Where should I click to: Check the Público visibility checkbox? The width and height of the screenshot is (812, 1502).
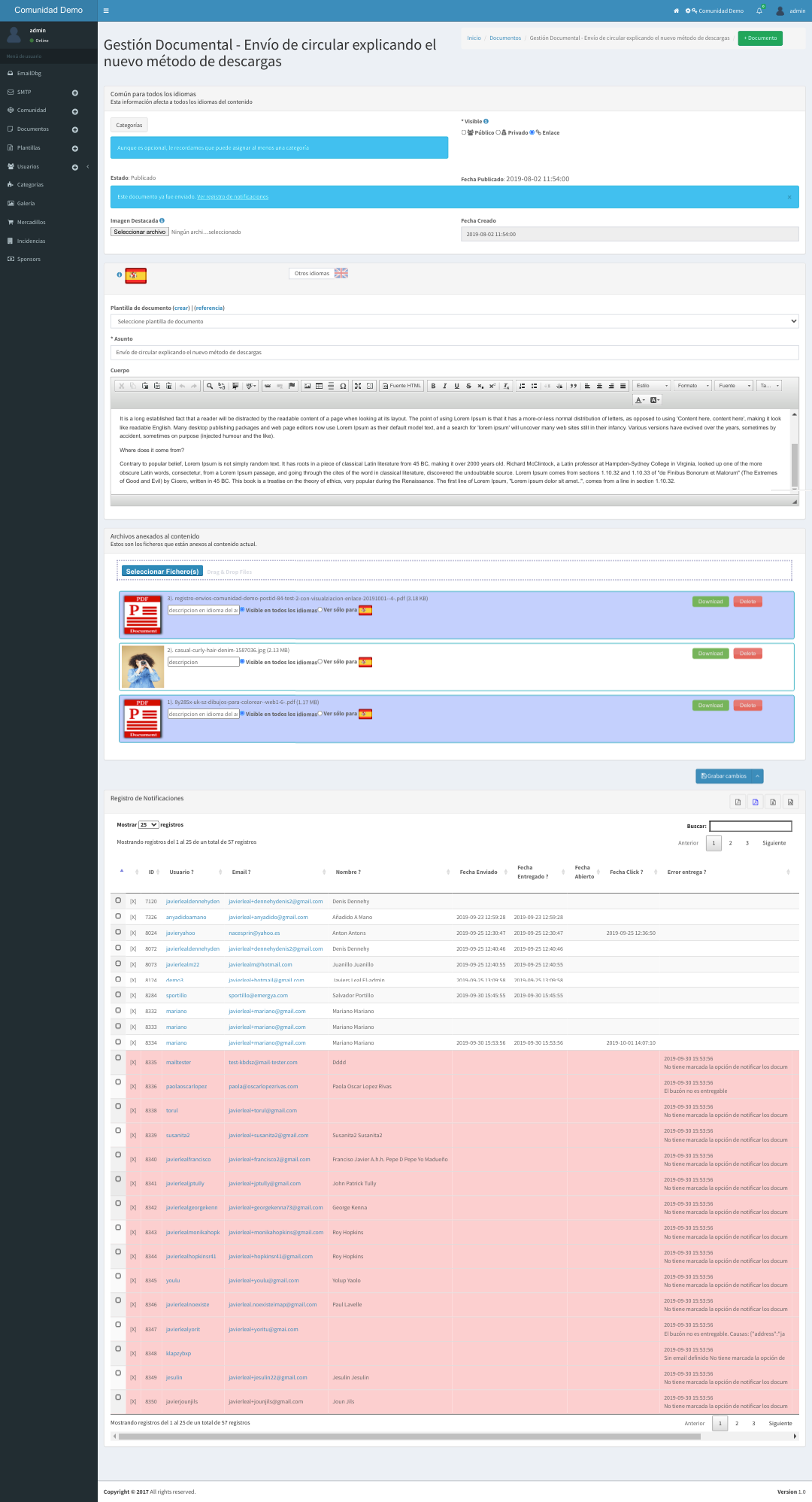click(464, 132)
